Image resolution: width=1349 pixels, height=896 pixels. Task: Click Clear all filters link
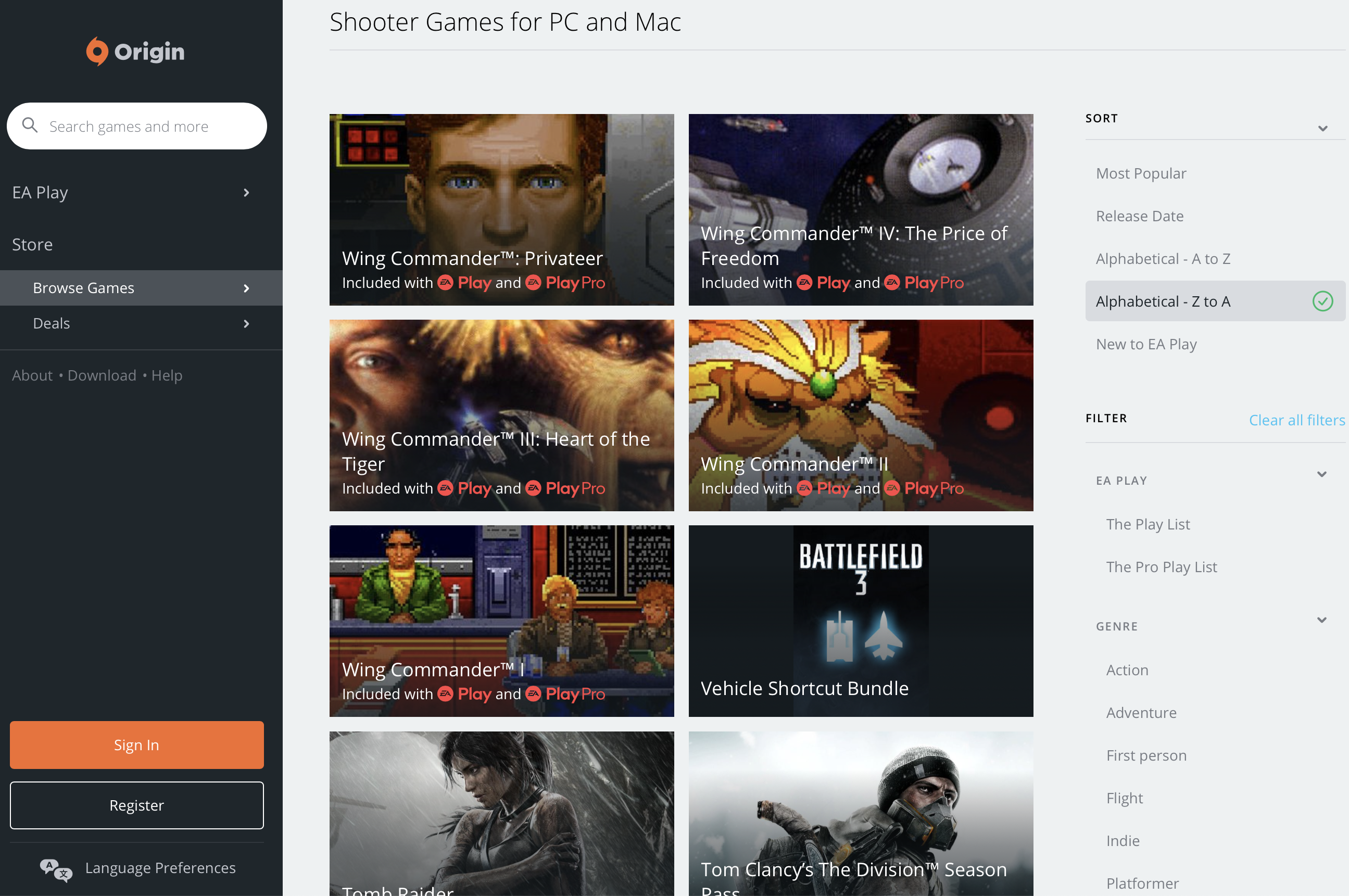1296,420
